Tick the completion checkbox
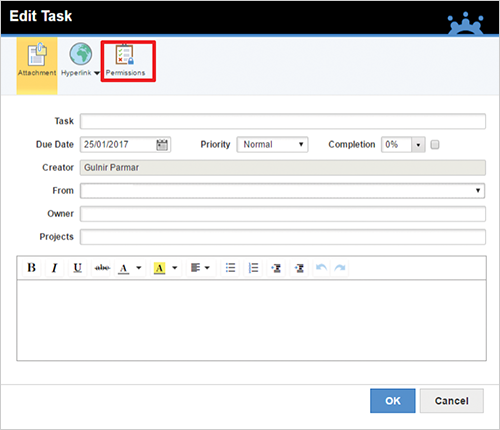The image size is (500, 430). [435, 145]
